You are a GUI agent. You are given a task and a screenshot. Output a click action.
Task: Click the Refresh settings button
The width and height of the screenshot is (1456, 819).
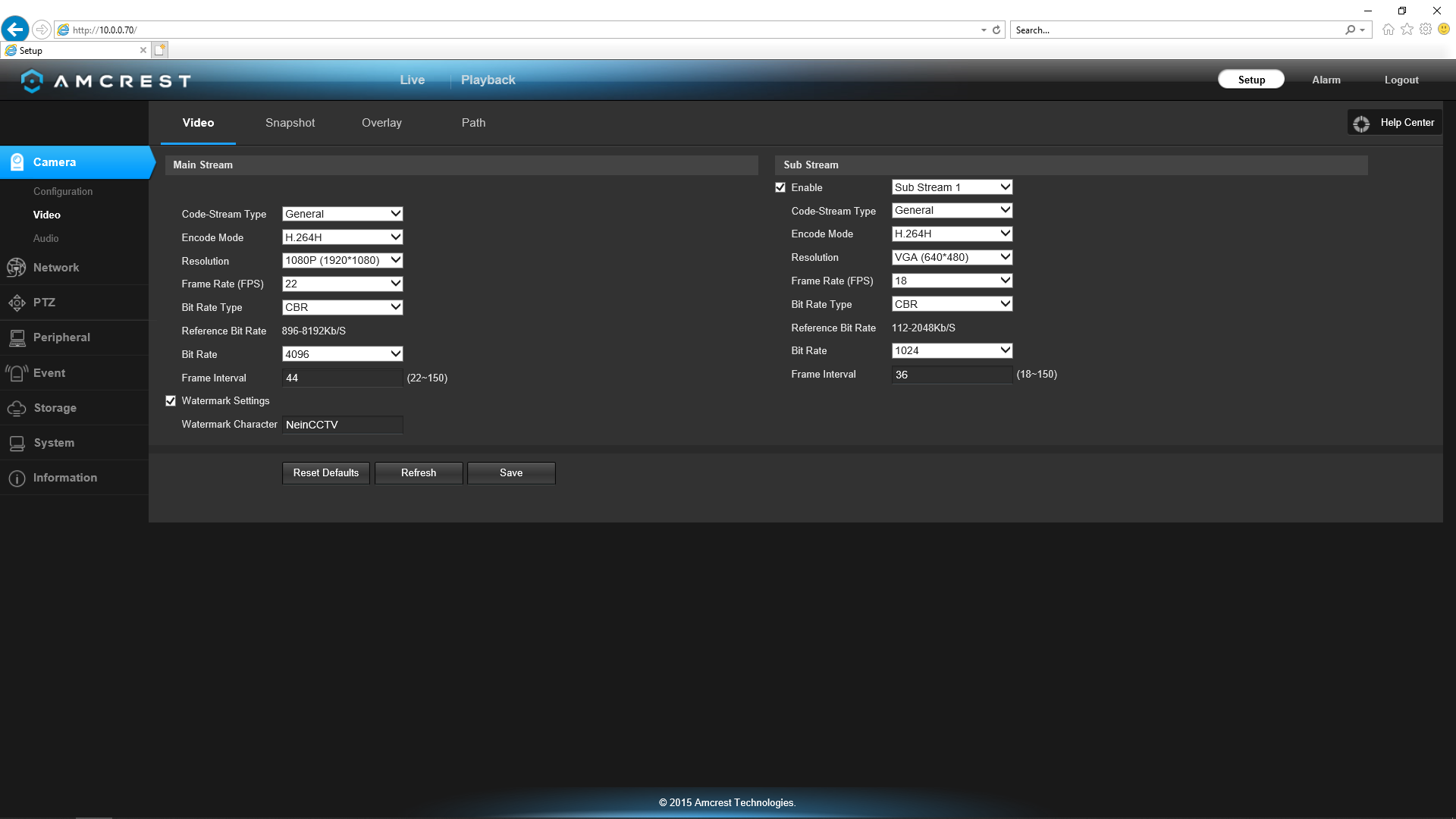pyautogui.click(x=419, y=473)
